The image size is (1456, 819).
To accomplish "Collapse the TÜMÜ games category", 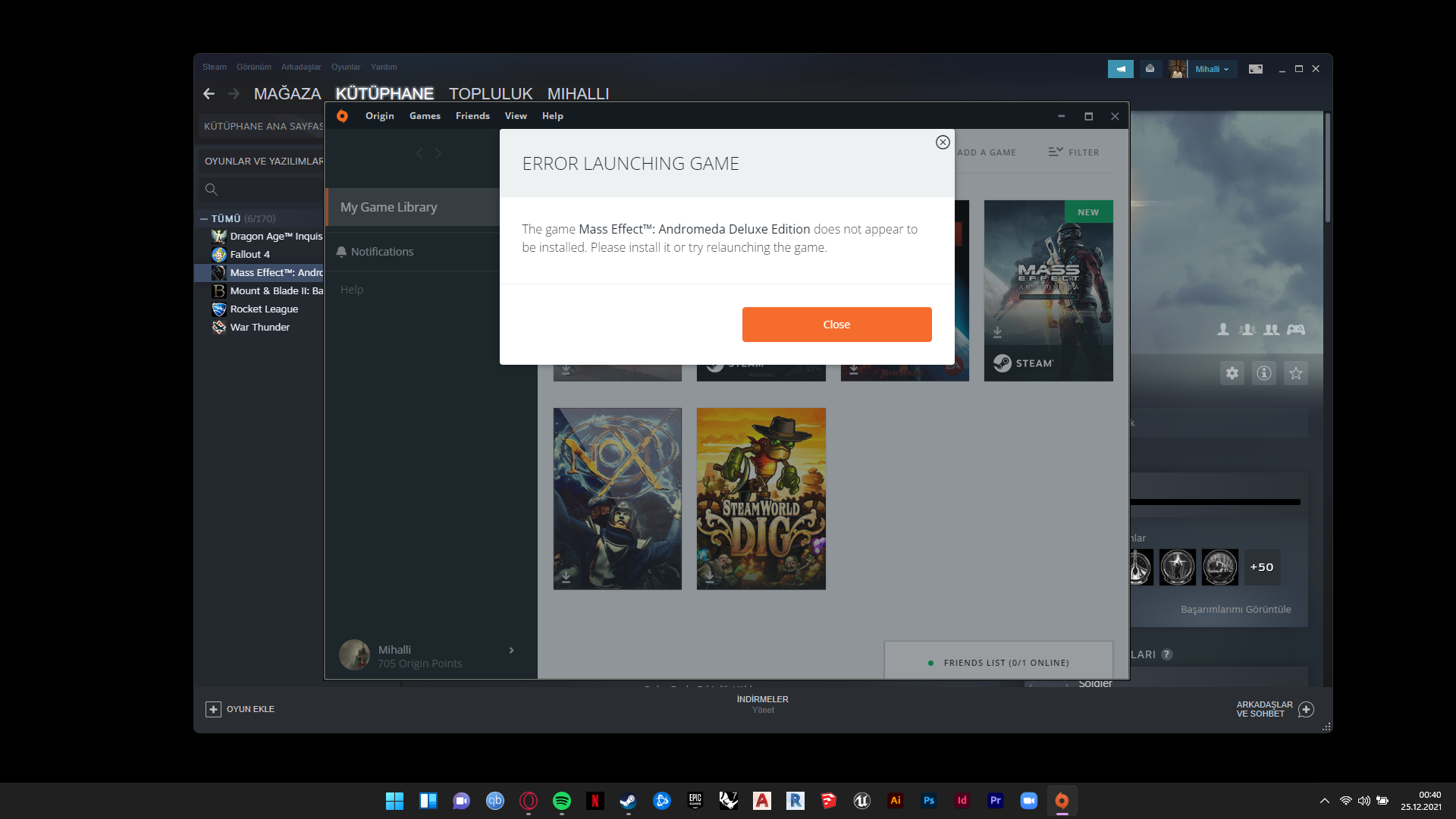I will [204, 218].
